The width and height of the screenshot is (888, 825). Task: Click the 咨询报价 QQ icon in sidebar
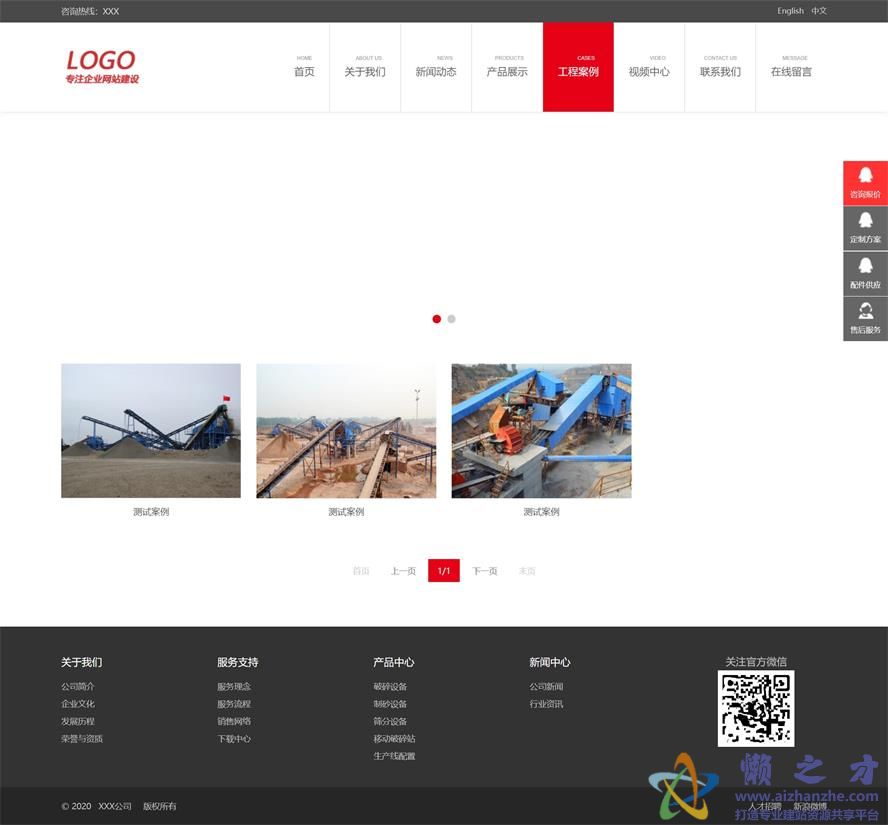pos(865,176)
